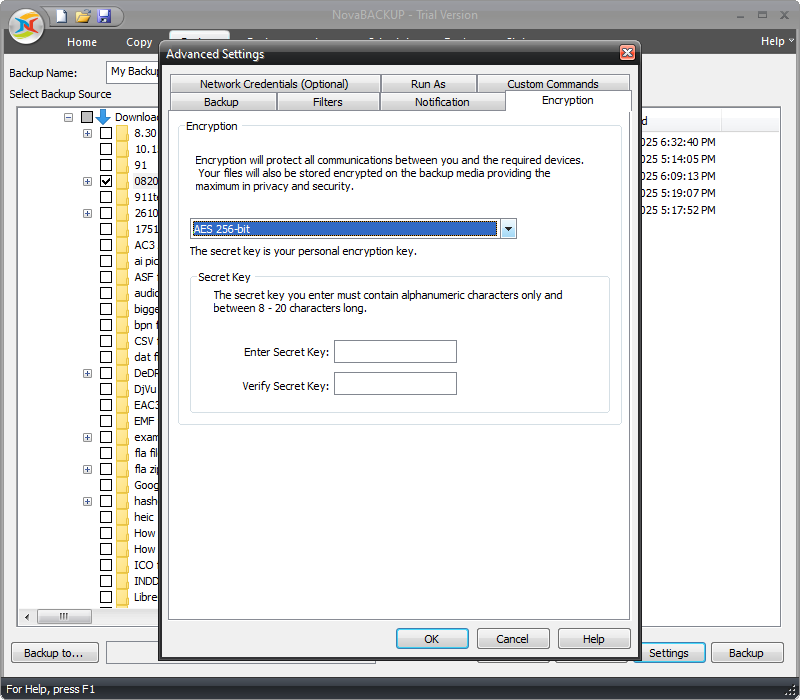Click the folder icon beside AC3 row
Viewport: 800px width, 700px height.
click(x=122, y=245)
